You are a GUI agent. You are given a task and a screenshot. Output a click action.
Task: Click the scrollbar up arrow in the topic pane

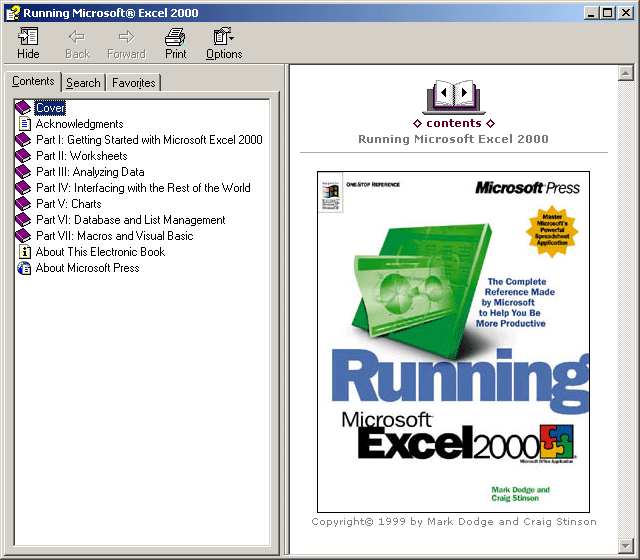click(x=626, y=73)
